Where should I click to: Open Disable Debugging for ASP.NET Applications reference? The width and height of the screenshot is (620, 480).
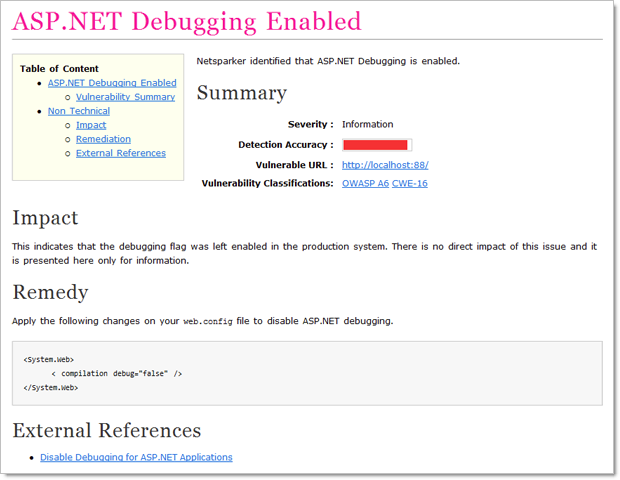click(x=136, y=457)
